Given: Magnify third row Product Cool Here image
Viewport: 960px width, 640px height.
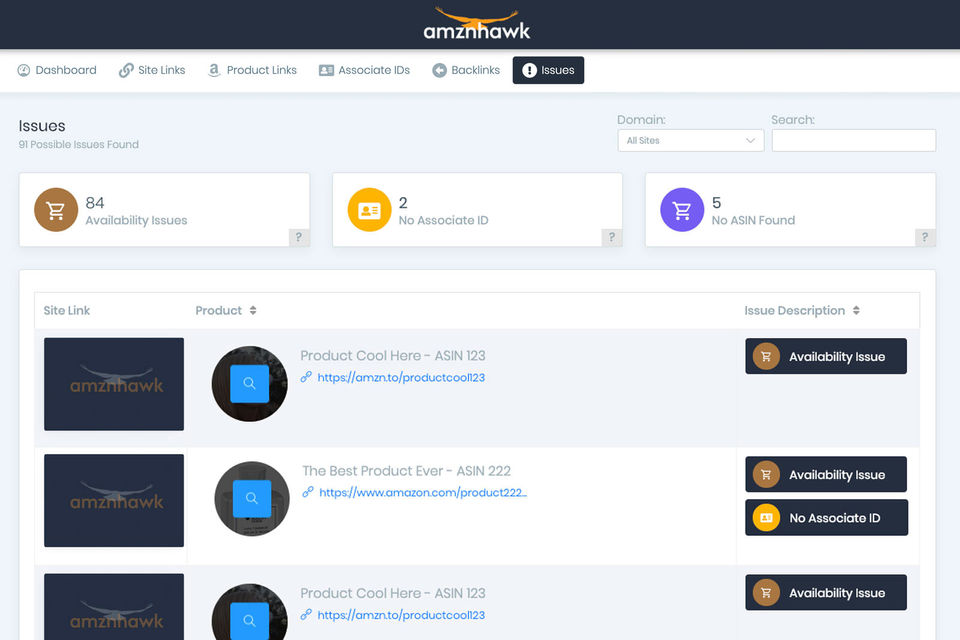Looking at the screenshot, I should (249, 620).
